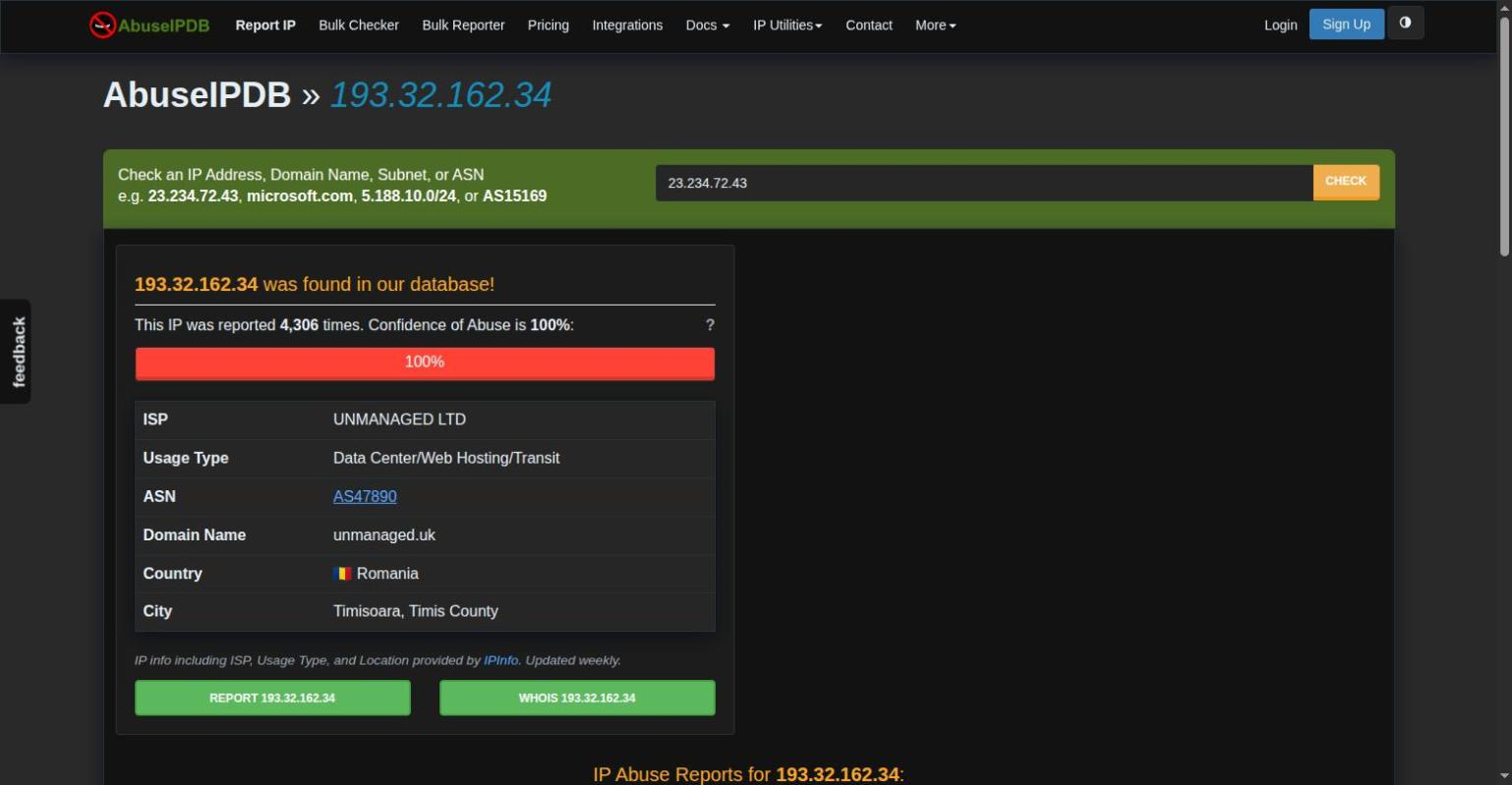
Task: Click the 193.32.162.34 heading link
Action: 440,95
